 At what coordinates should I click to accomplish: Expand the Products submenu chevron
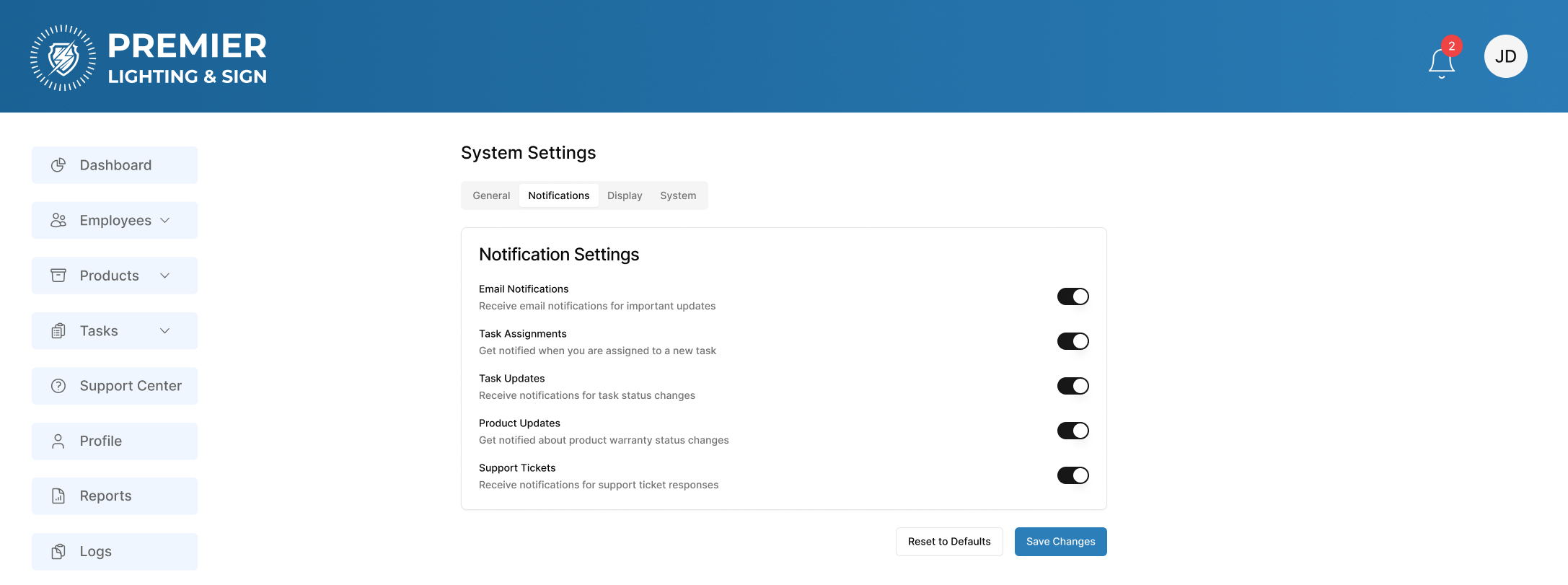165,276
